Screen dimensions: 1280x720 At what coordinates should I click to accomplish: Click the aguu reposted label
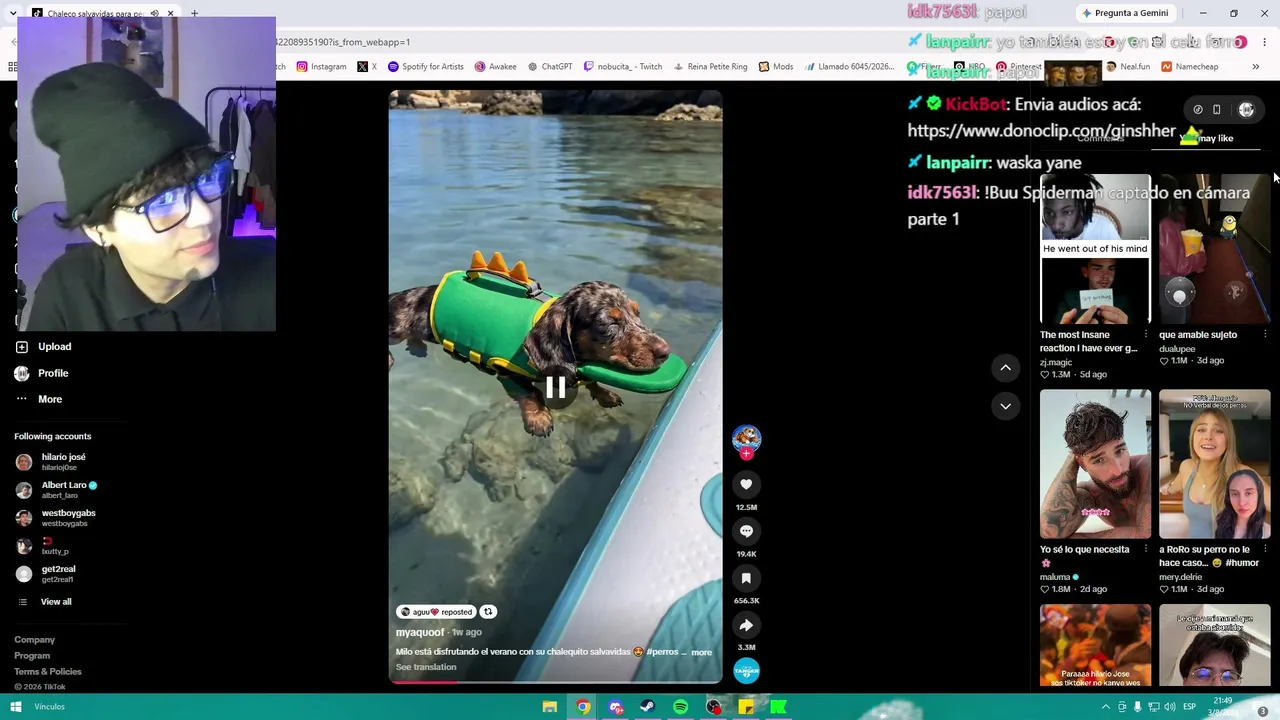click(x=436, y=612)
